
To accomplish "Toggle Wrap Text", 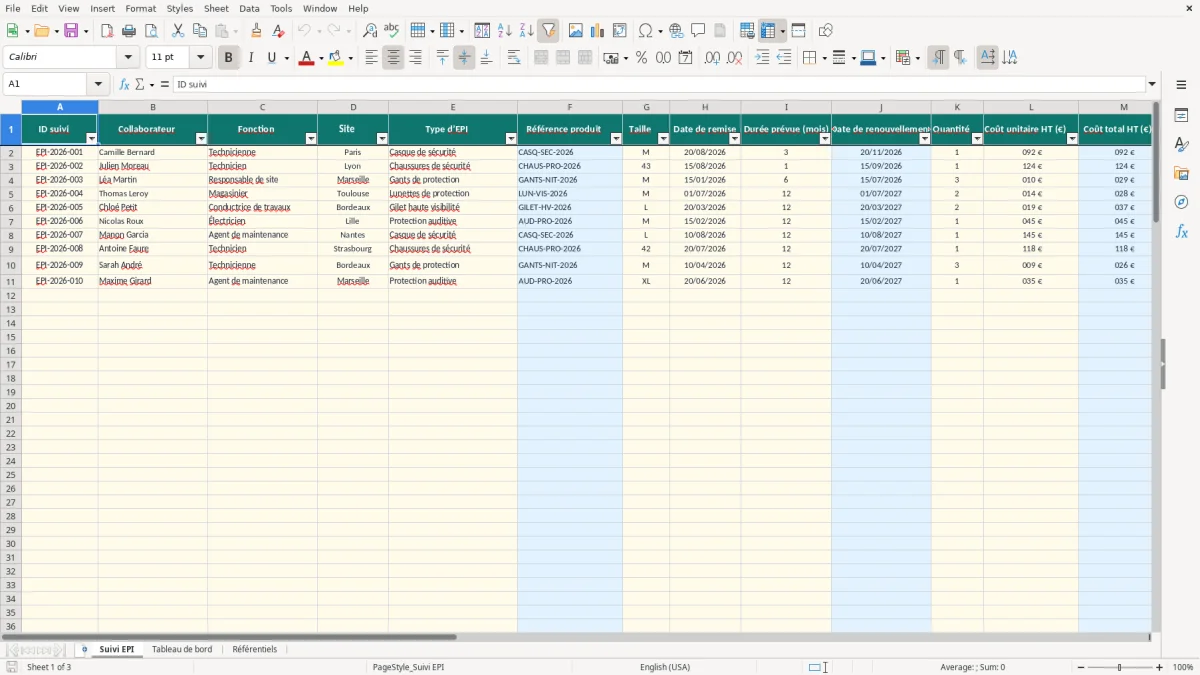I will 514,58.
